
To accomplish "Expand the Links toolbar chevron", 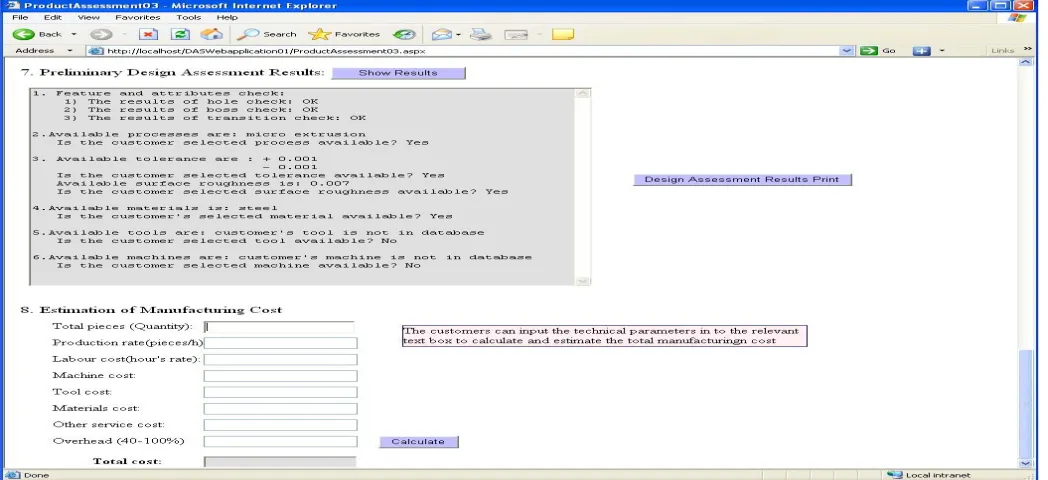I will (1028, 50).
